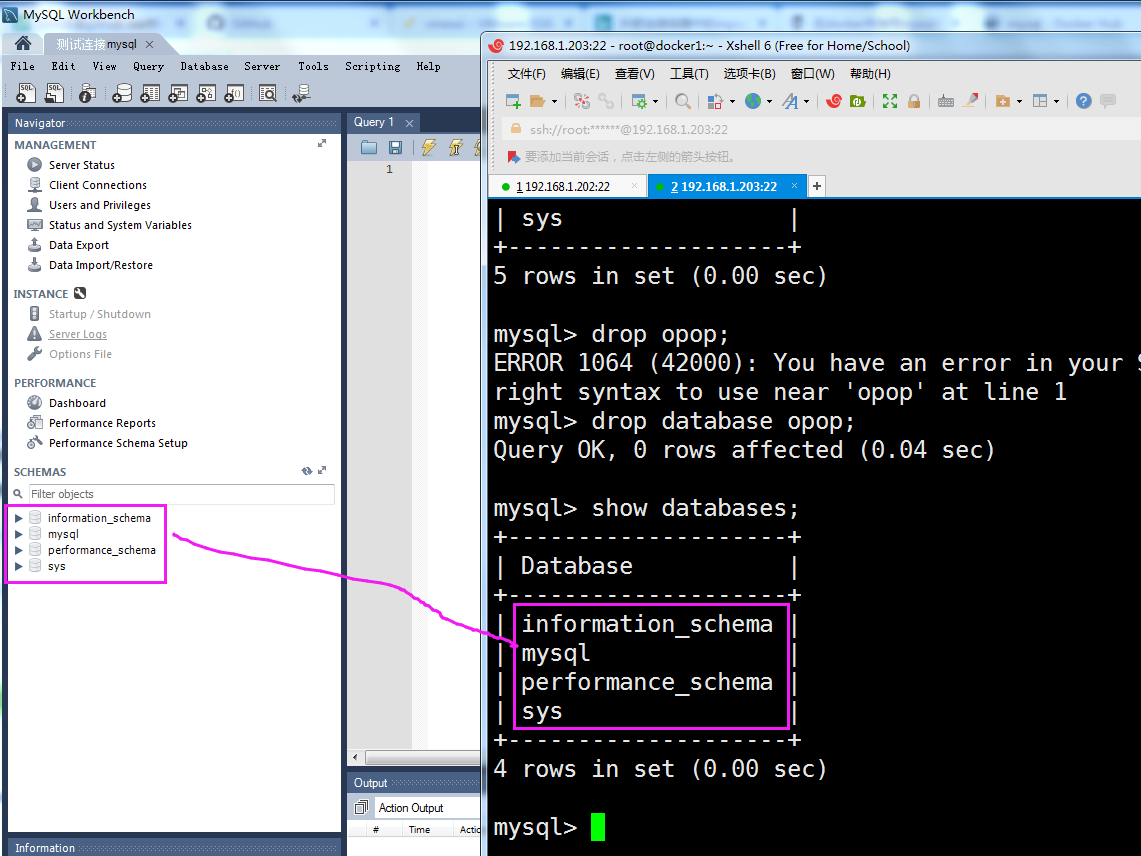This screenshot has width=1141, height=856.
Task: Open Server Logs link
Action: tap(78, 334)
